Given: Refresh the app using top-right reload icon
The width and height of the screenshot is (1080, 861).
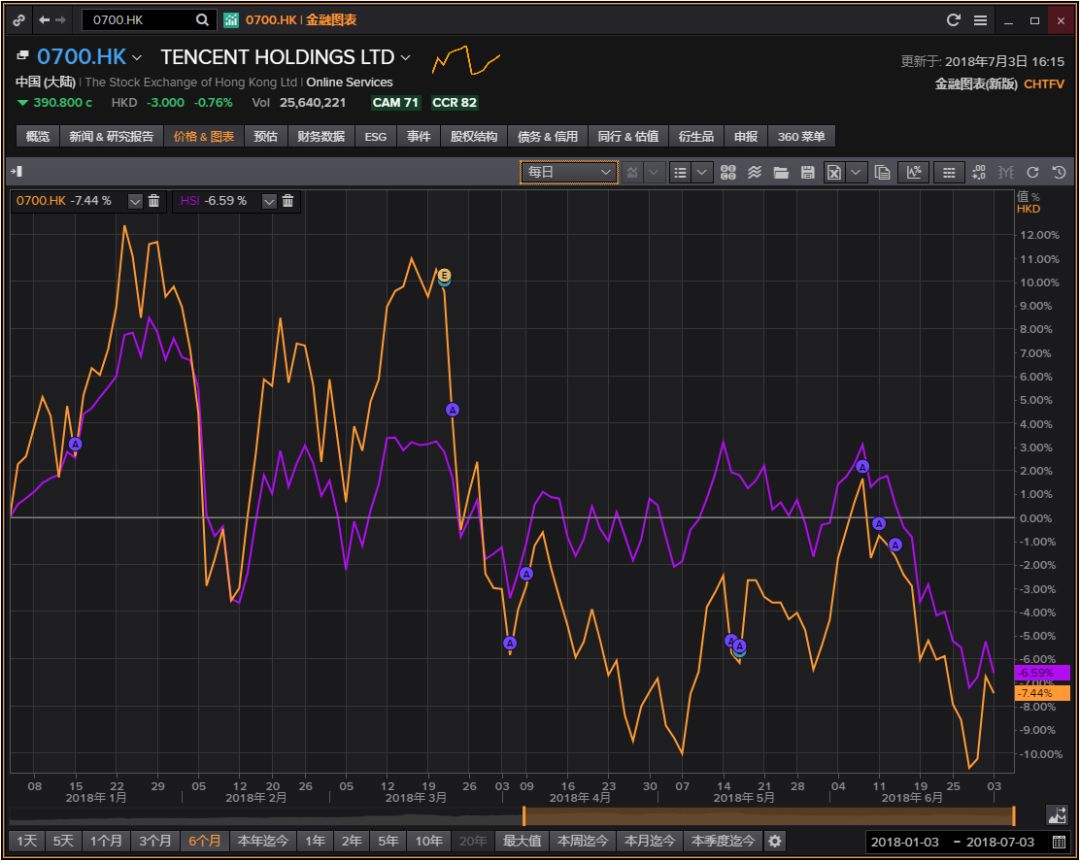Looking at the screenshot, I should pyautogui.click(x=953, y=20).
